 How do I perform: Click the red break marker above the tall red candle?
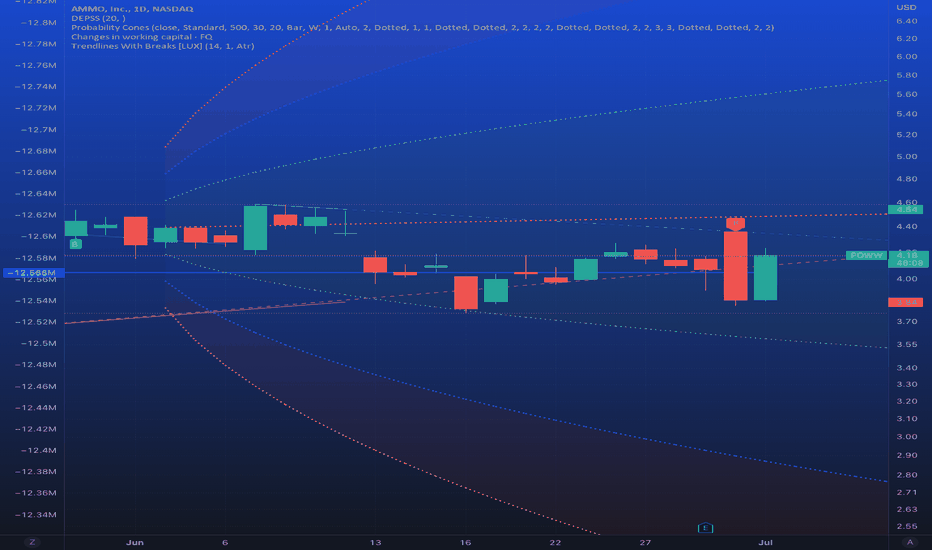735,224
